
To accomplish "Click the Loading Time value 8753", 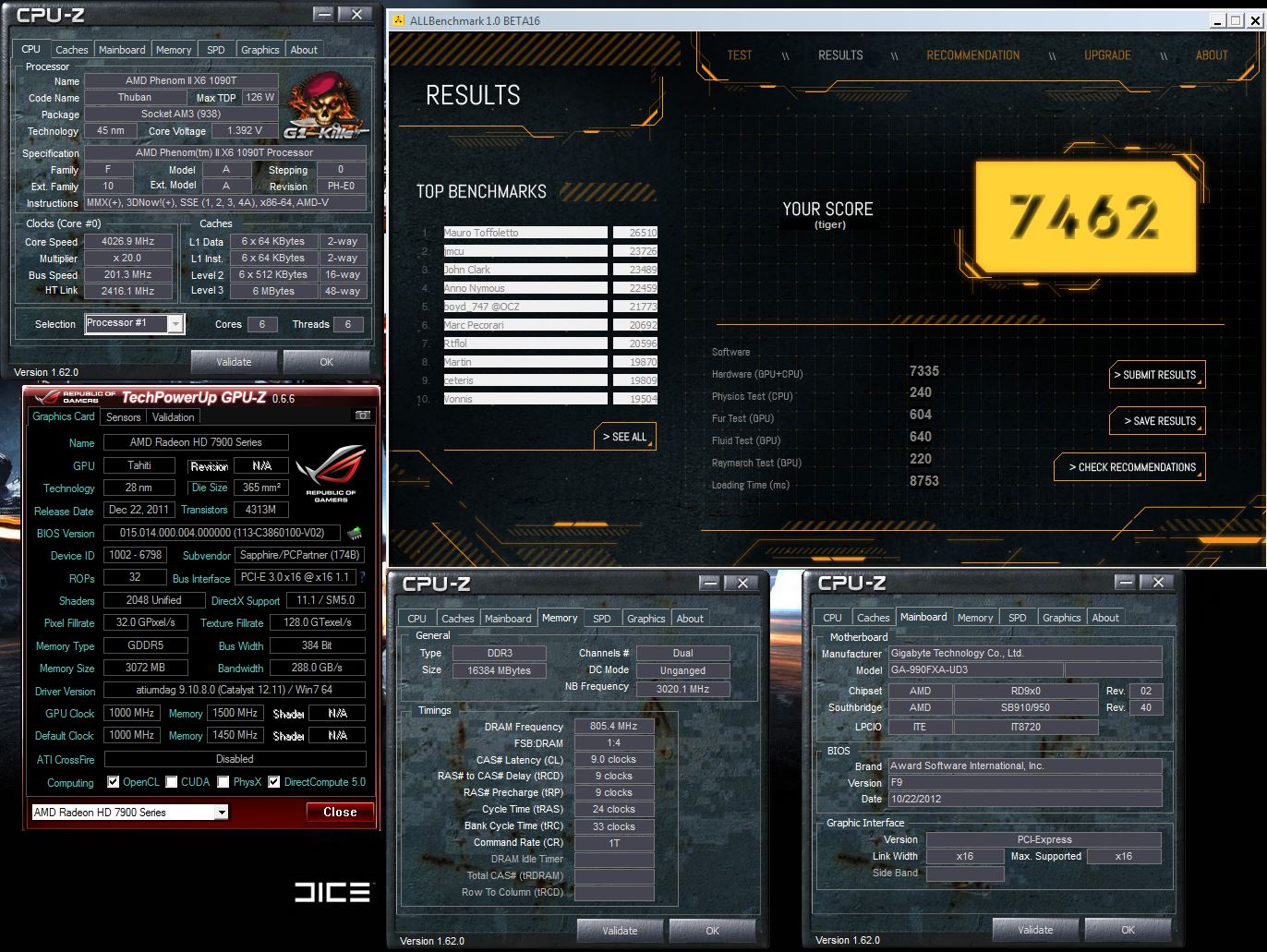I will 923,481.
